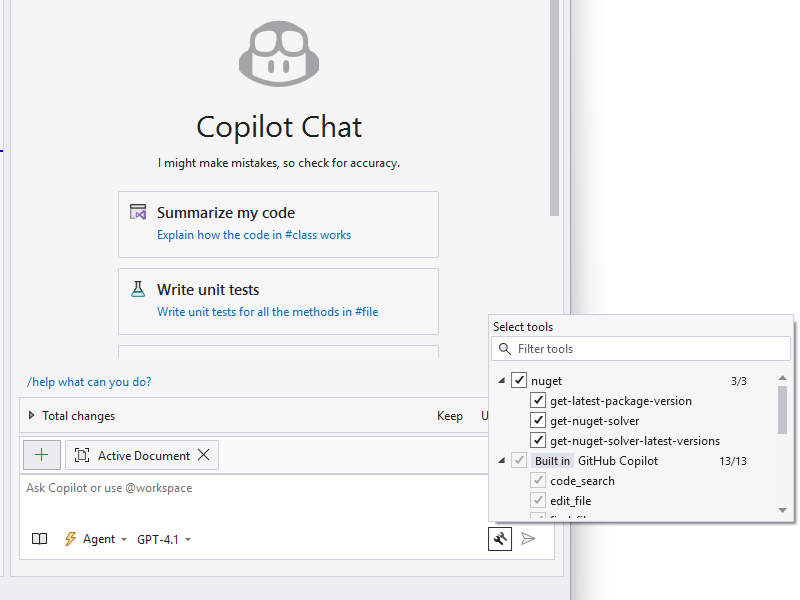800x600 pixels.
Task: Uncheck the get-nuget-solver tool
Action: point(538,420)
